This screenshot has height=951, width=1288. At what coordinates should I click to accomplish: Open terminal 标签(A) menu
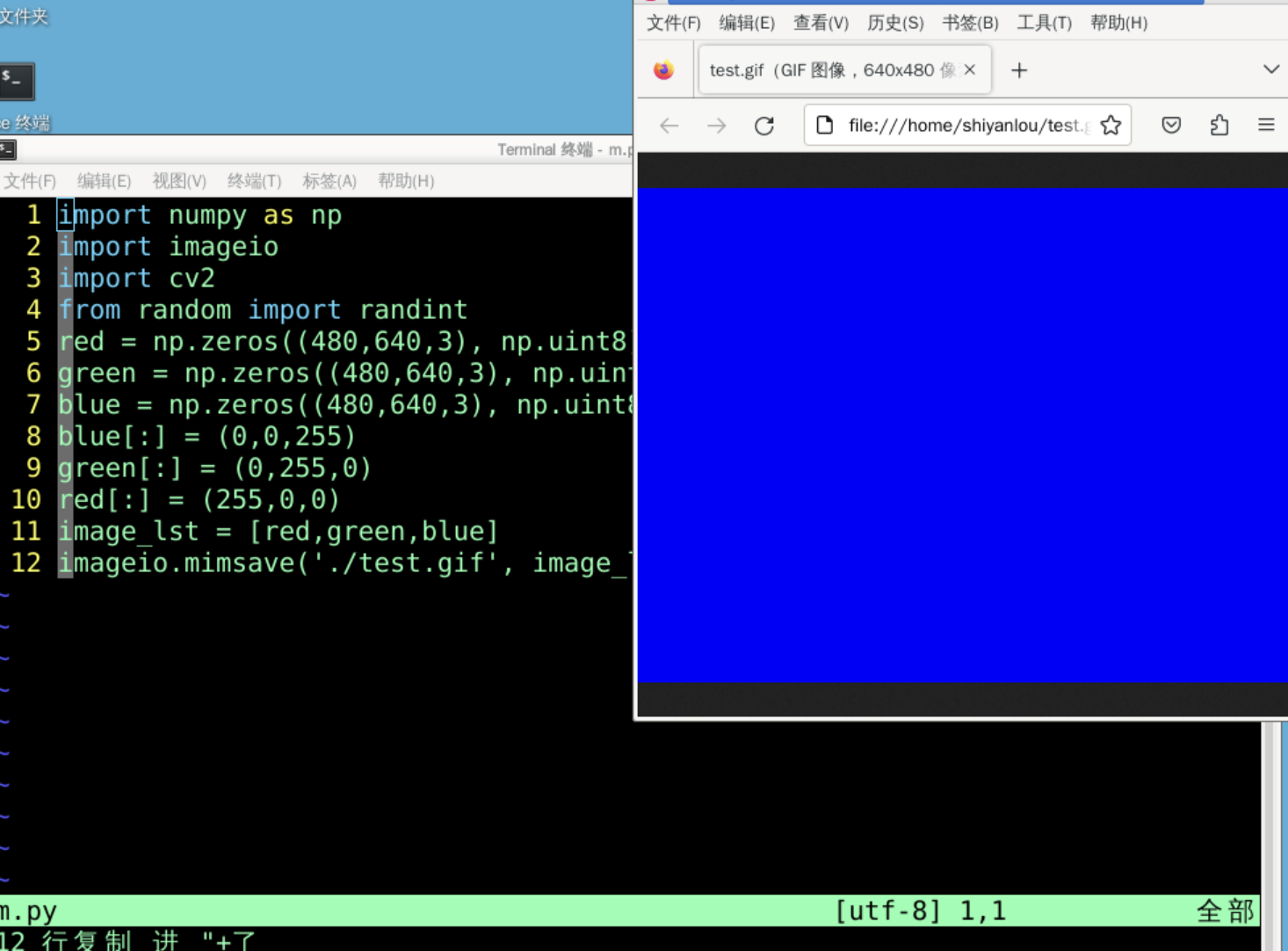coord(329,181)
